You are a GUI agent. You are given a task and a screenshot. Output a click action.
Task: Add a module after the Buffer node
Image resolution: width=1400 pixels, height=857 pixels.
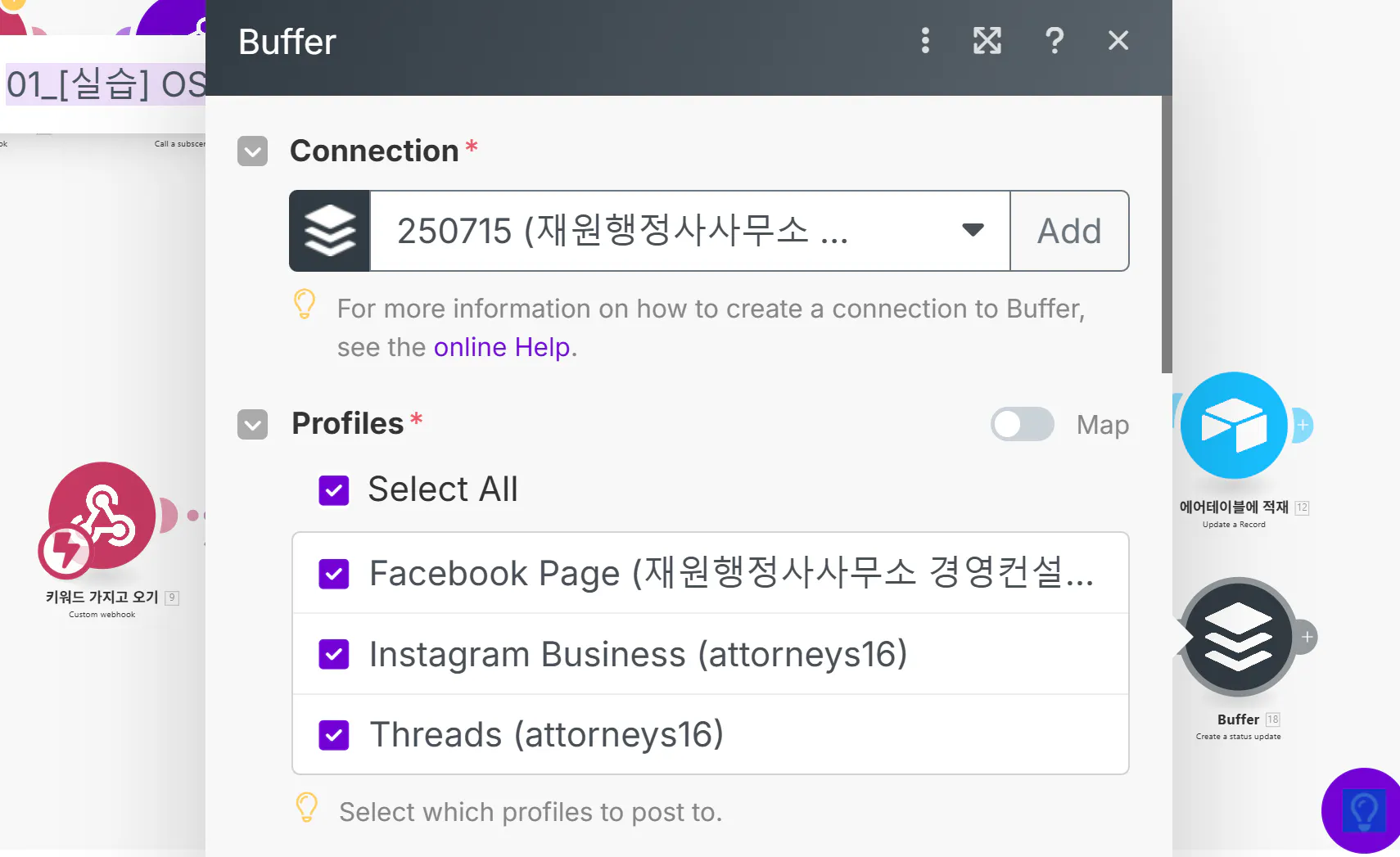pyautogui.click(x=1307, y=637)
